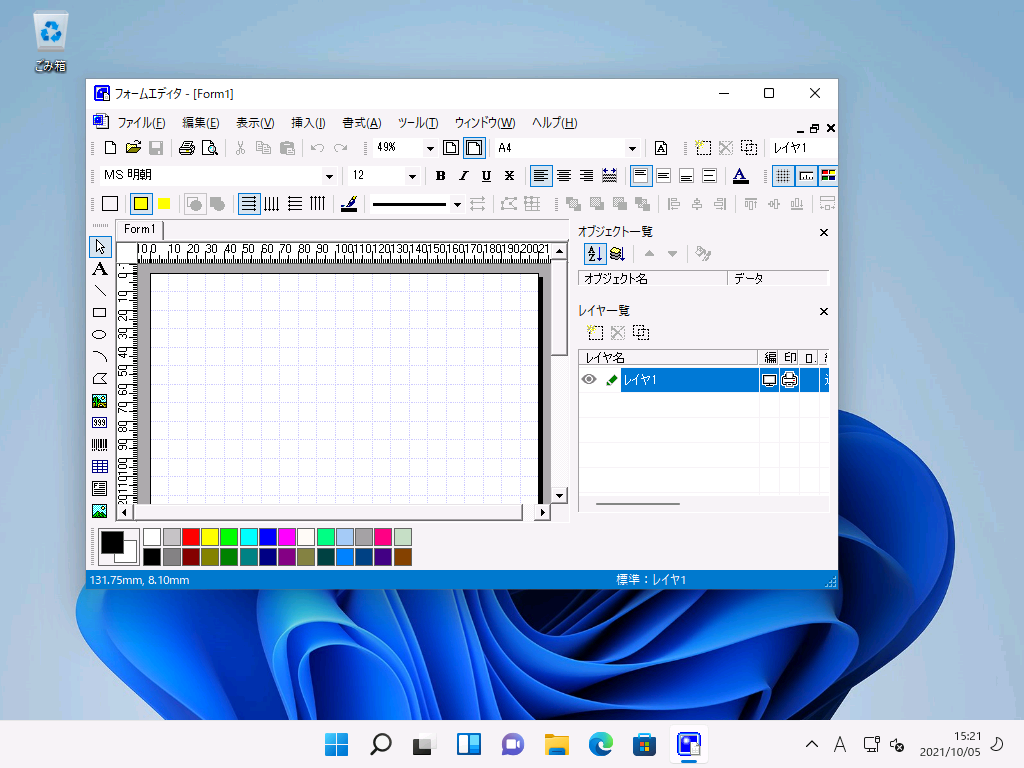Image resolution: width=1024 pixels, height=768 pixels.
Task: Expand the MS 明朝 font dropdown
Action: coord(329,176)
